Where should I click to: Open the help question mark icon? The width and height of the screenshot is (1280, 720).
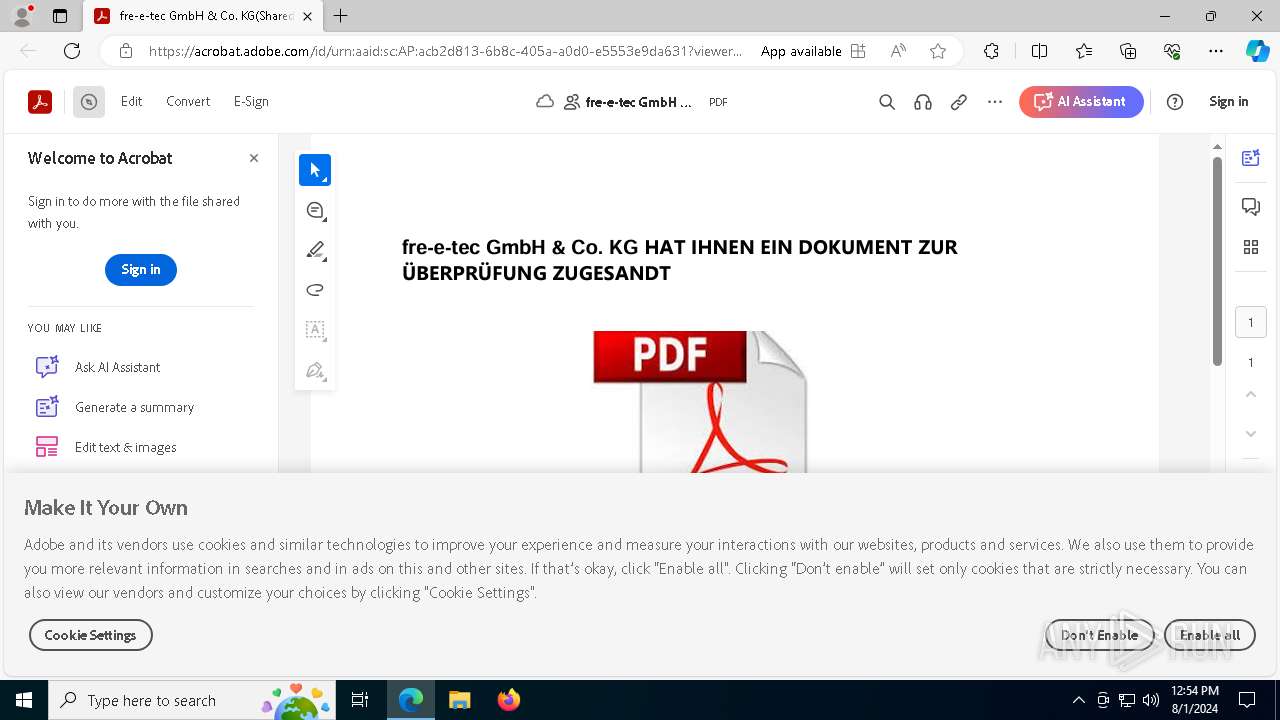point(1175,102)
